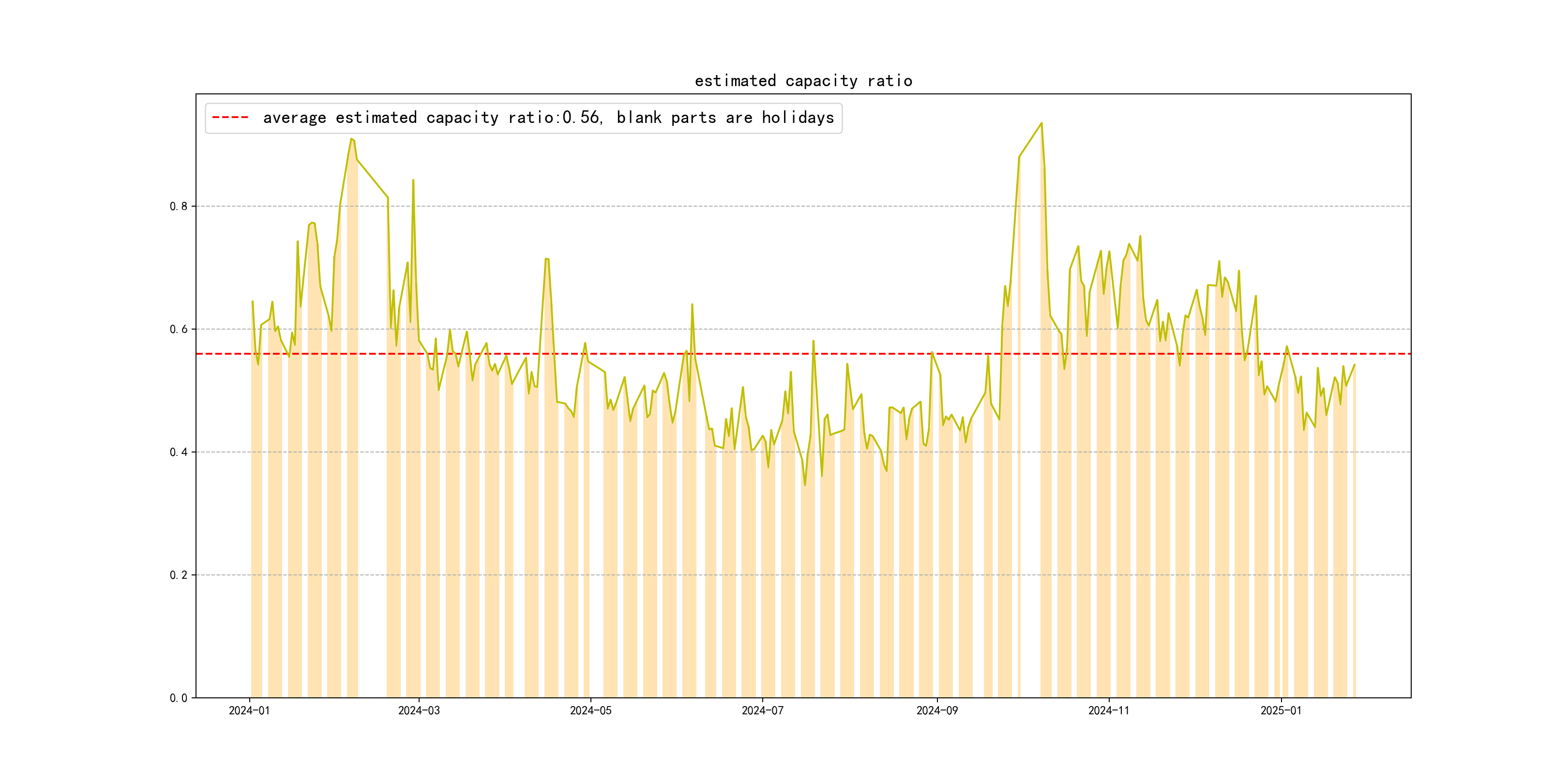
Task: Click the 2024-09 x-axis label
Action: point(937,710)
